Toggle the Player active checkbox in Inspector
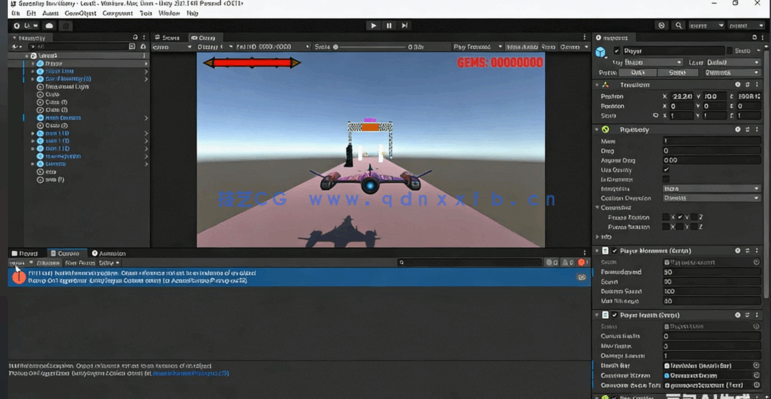The image size is (771, 399). click(617, 51)
